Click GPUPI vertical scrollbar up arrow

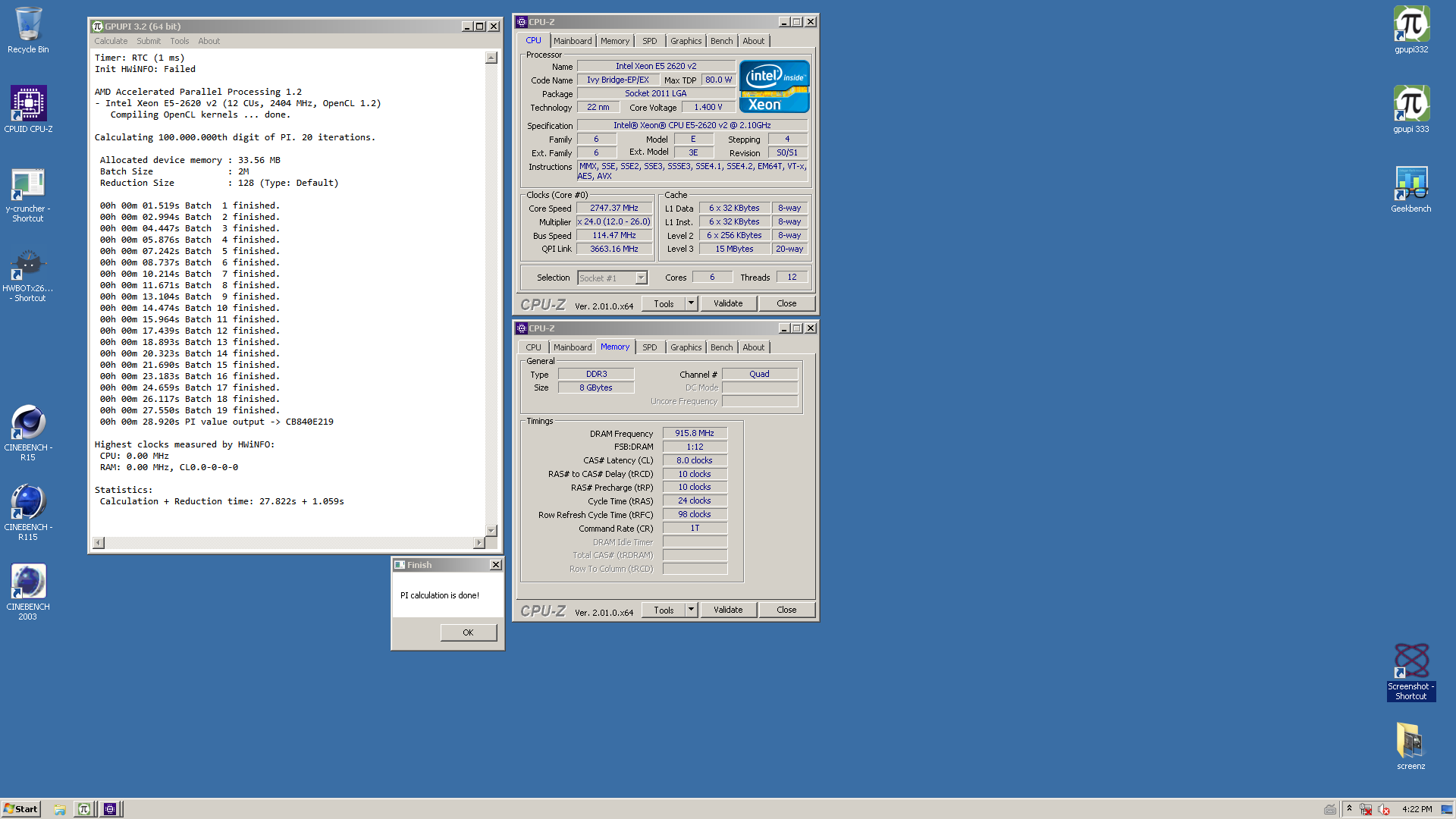click(x=491, y=58)
